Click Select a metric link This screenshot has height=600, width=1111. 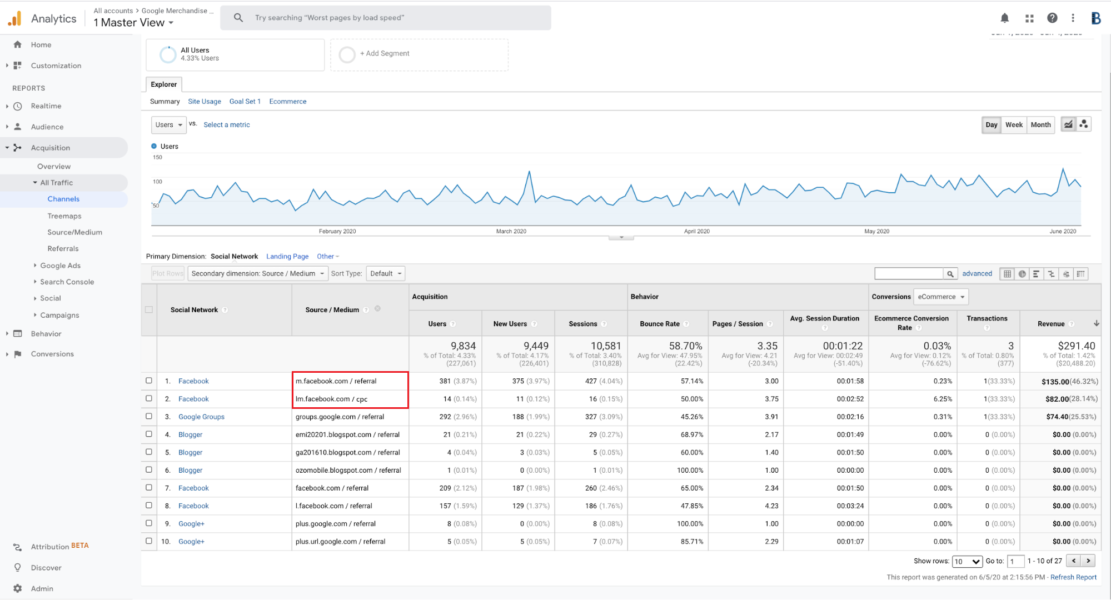[x=227, y=125]
